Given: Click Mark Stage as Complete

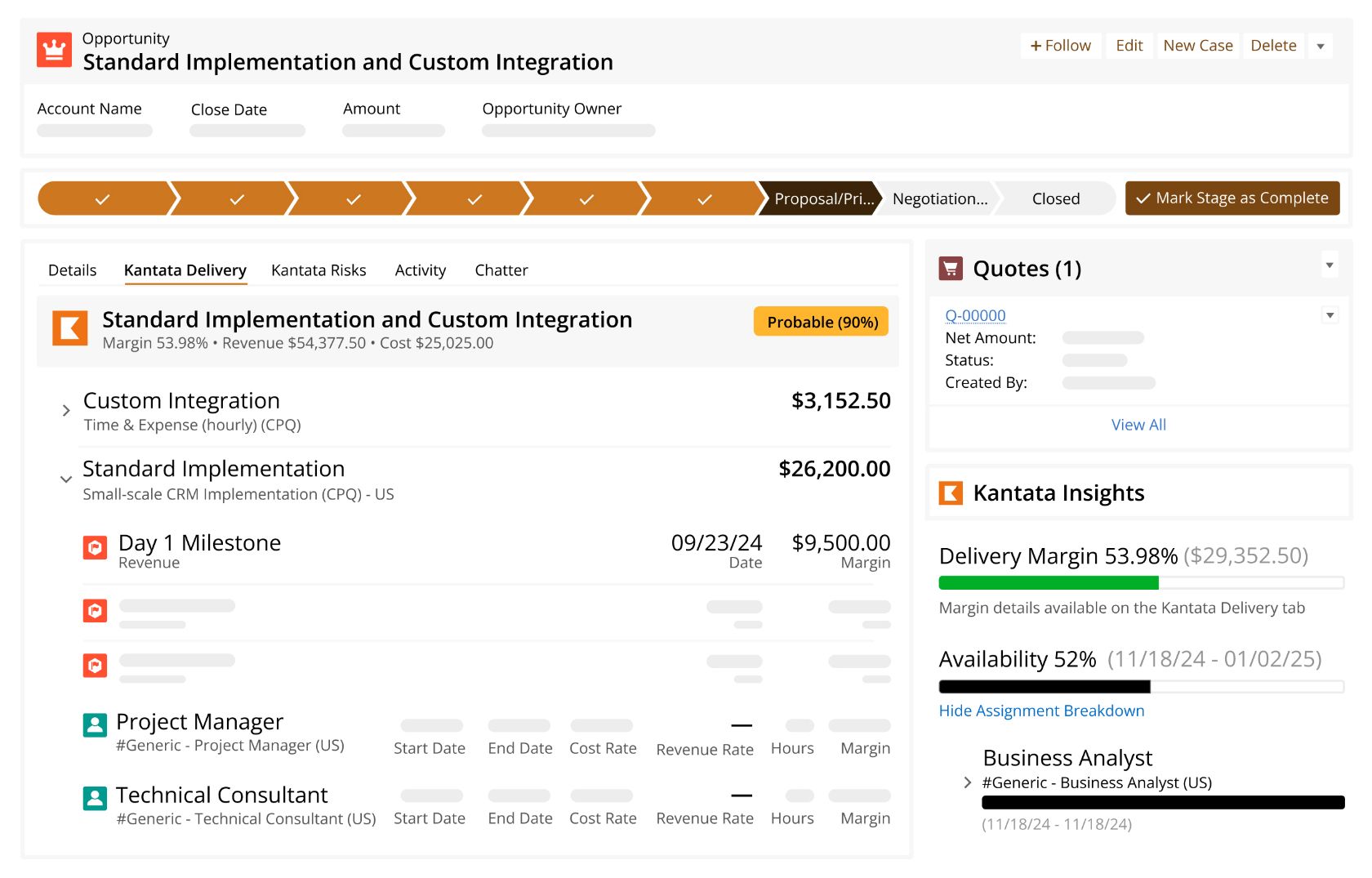Looking at the screenshot, I should pyautogui.click(x=1232, y=198).
